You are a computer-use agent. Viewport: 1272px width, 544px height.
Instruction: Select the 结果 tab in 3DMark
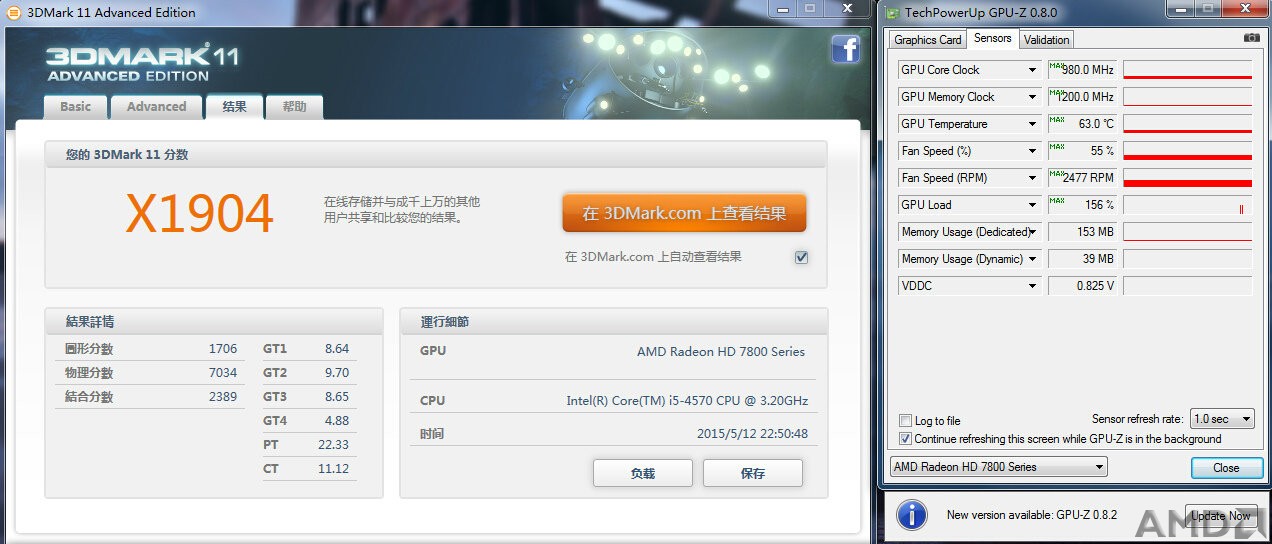(234, 106)
